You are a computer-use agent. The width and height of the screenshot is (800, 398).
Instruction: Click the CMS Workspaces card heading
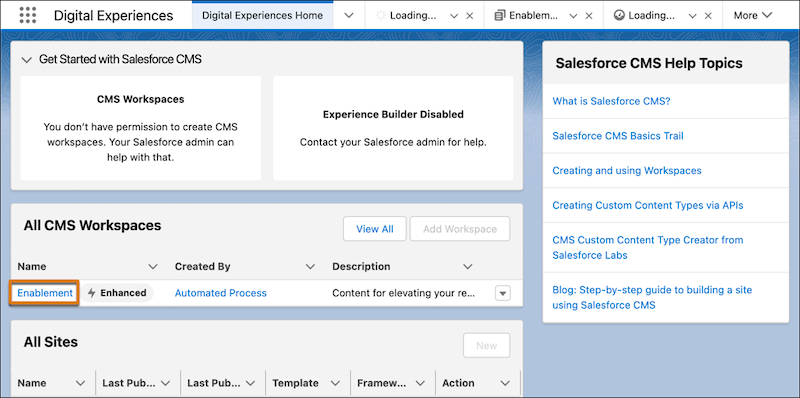click(x=140, y=99)
